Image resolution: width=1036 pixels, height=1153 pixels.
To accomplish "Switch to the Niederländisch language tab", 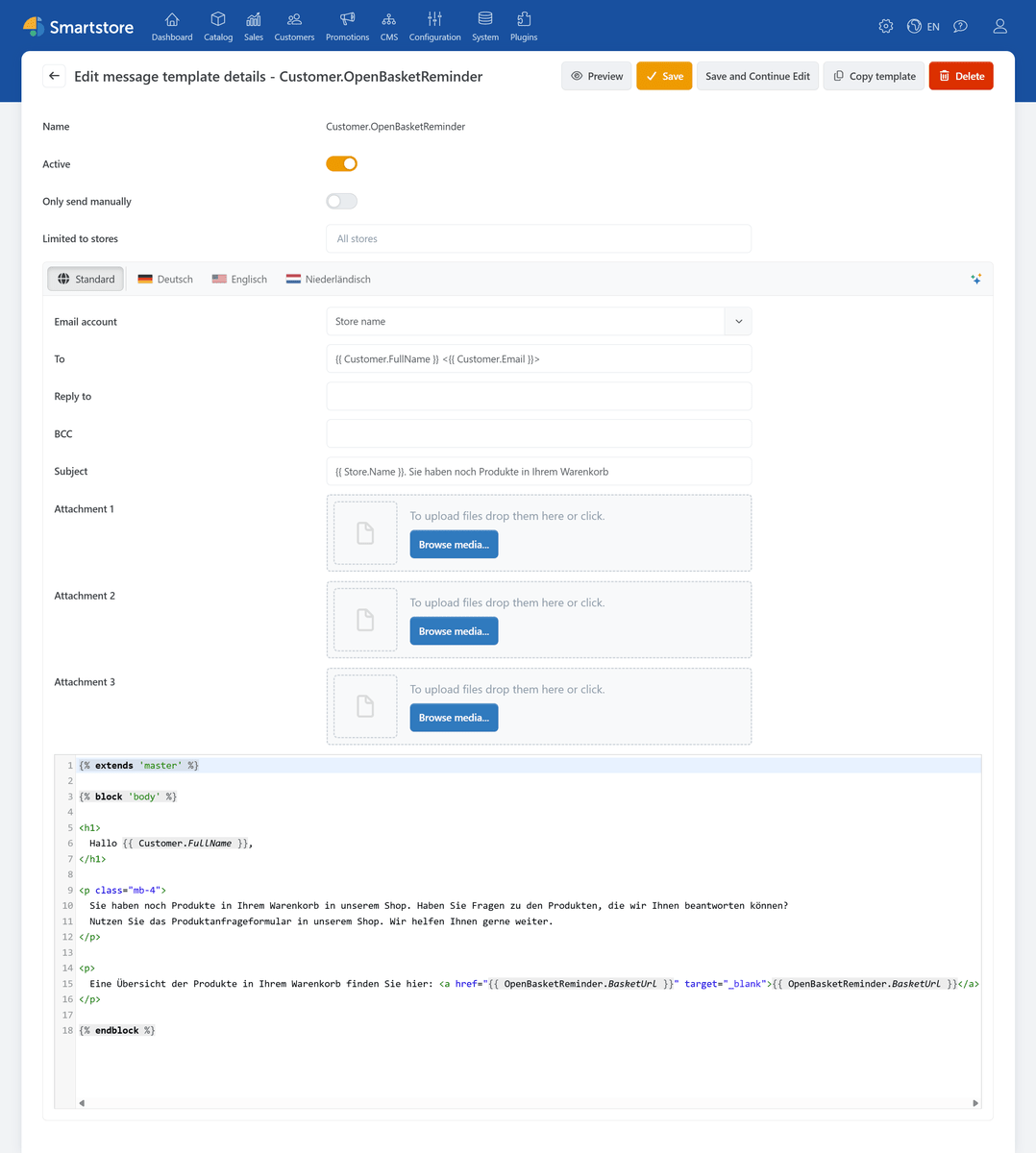I will coord(328,279).
